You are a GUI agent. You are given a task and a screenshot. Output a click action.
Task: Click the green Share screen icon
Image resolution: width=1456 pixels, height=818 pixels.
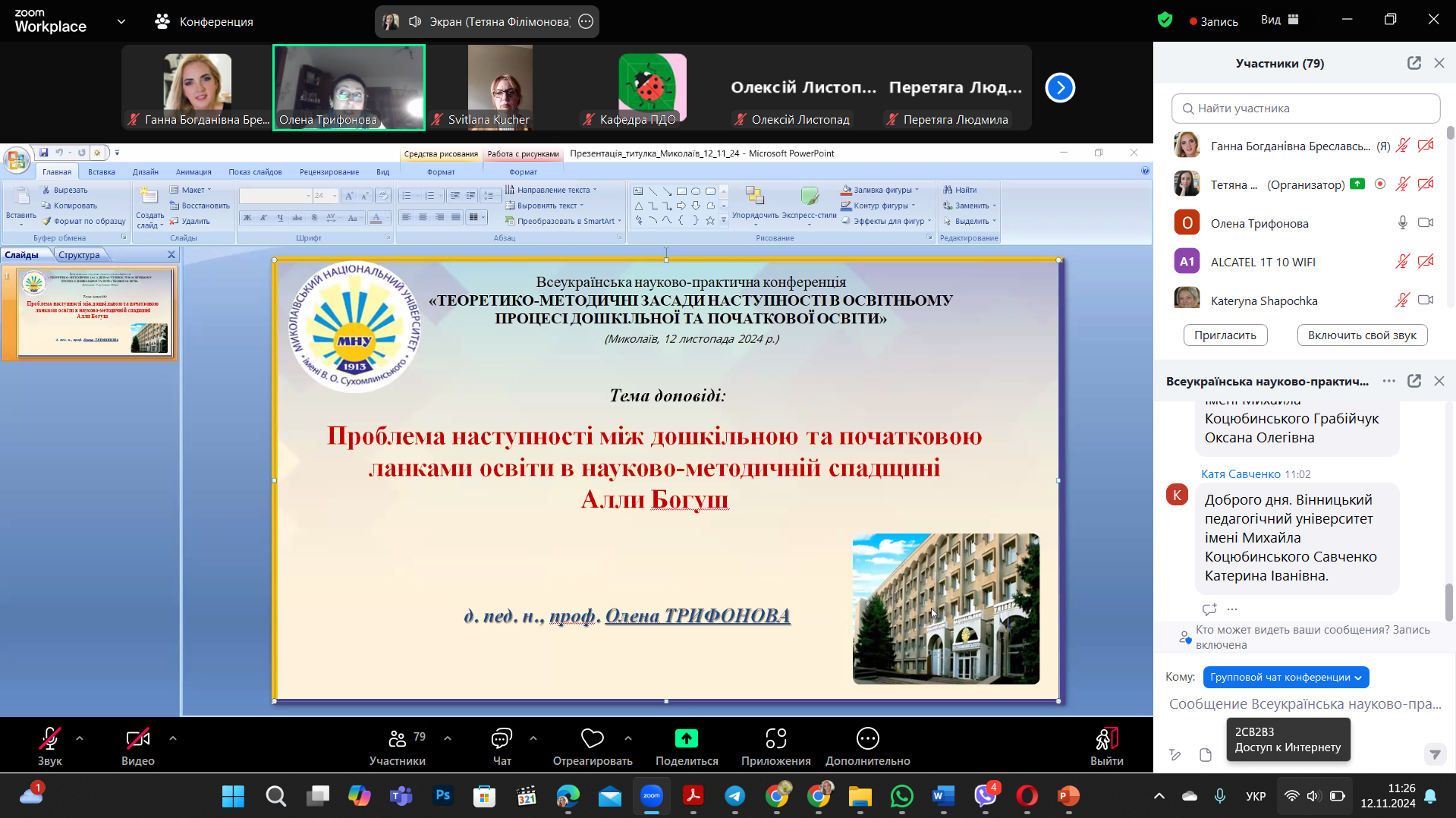(686, 738)
